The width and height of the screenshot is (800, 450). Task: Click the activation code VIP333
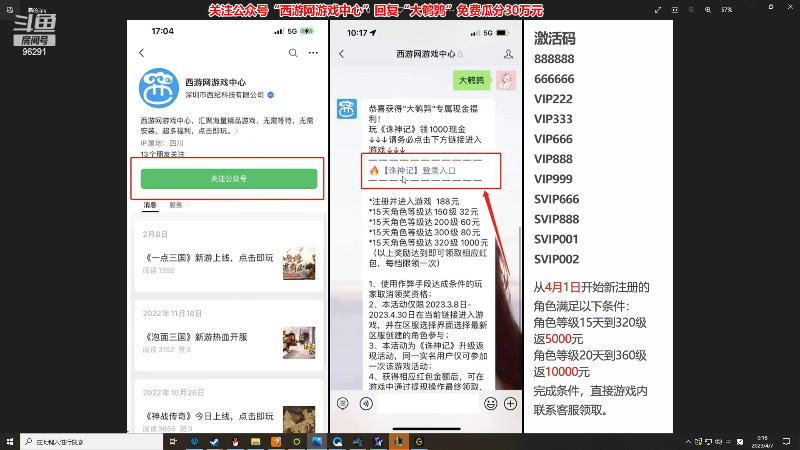[553, 119]
